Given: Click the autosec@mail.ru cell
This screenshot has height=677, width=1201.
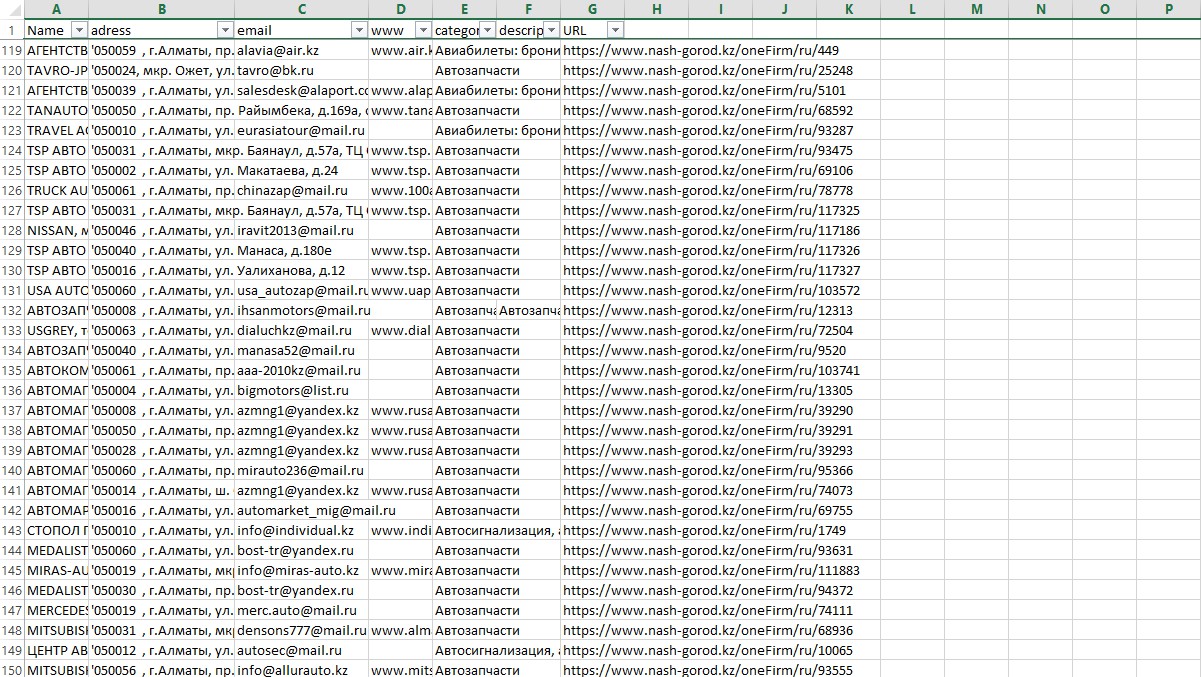Looking at the screenshot, I should (x=301, y=650).
